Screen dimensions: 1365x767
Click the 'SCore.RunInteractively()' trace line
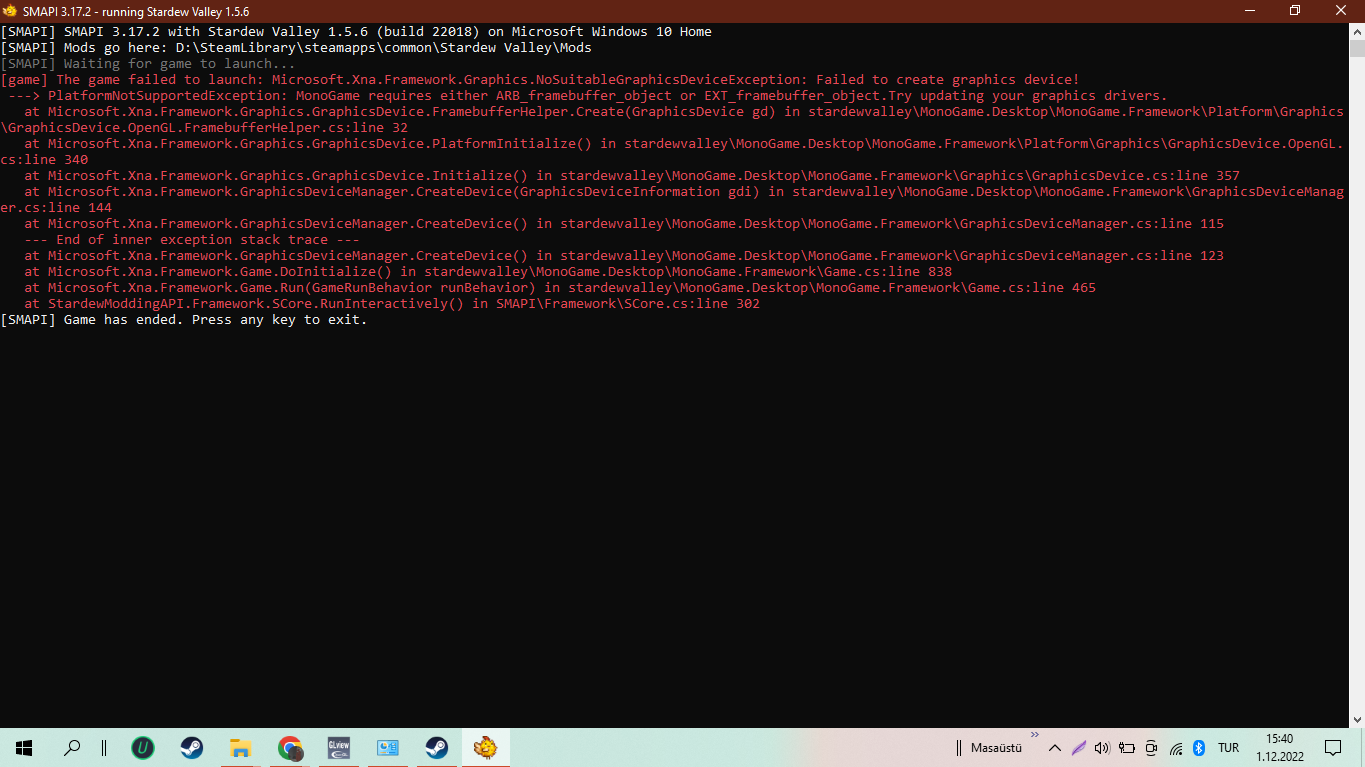point(392,304)
